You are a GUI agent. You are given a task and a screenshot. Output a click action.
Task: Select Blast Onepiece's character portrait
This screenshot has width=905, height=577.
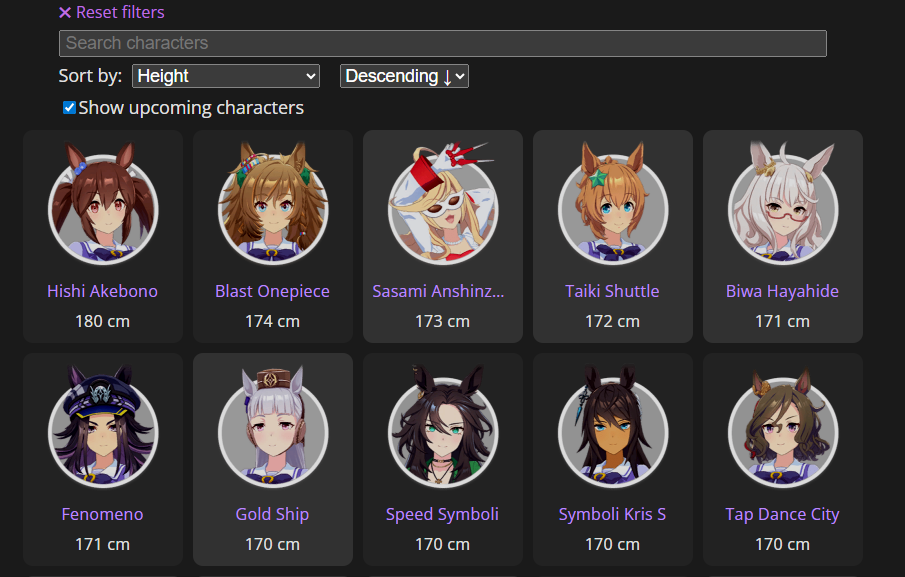[272, 204]
